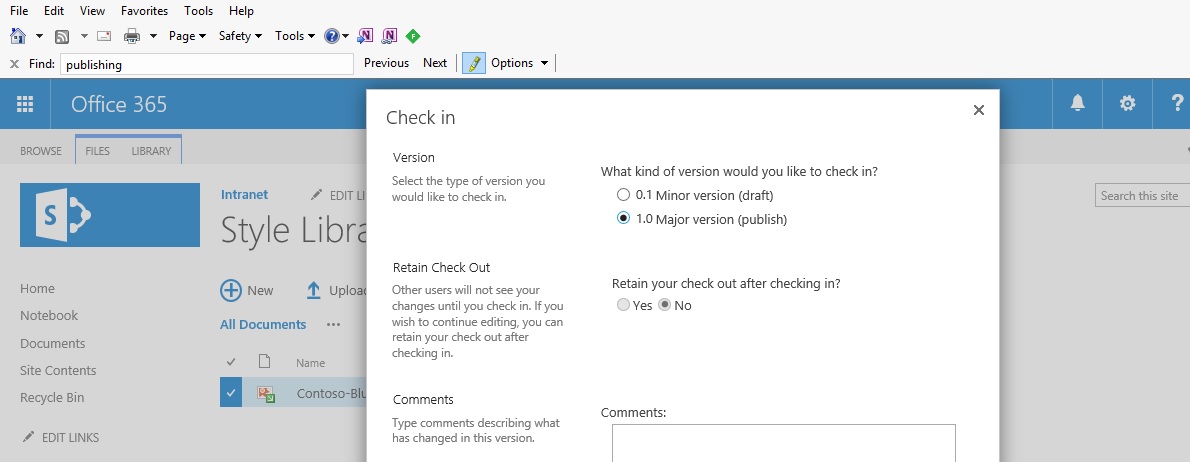The image size is (1190, 462).
Task: Open the settings gear in Office 365 bar
Action: [1128, 104]
